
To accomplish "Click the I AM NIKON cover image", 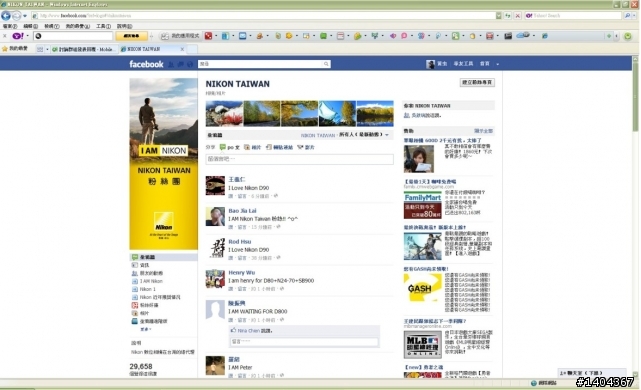I will pos(164,164).
